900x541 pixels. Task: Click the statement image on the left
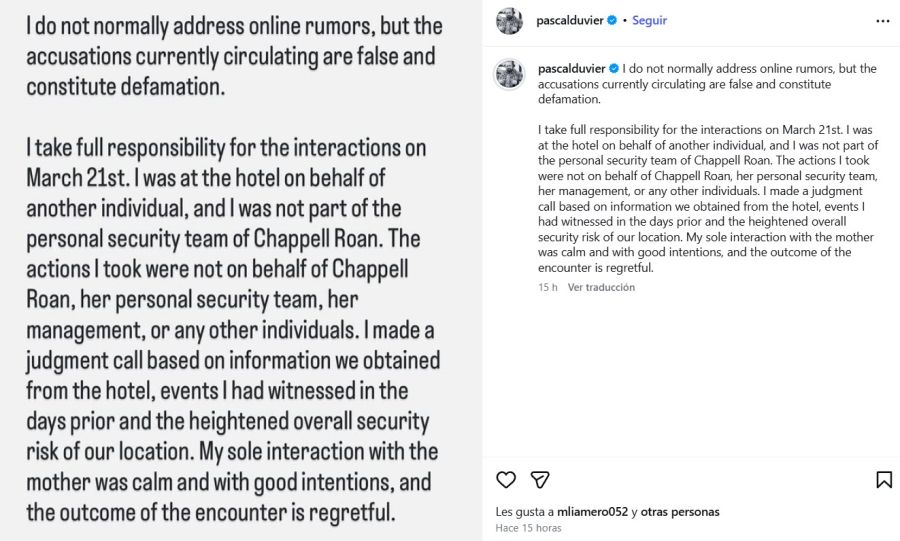240,270
